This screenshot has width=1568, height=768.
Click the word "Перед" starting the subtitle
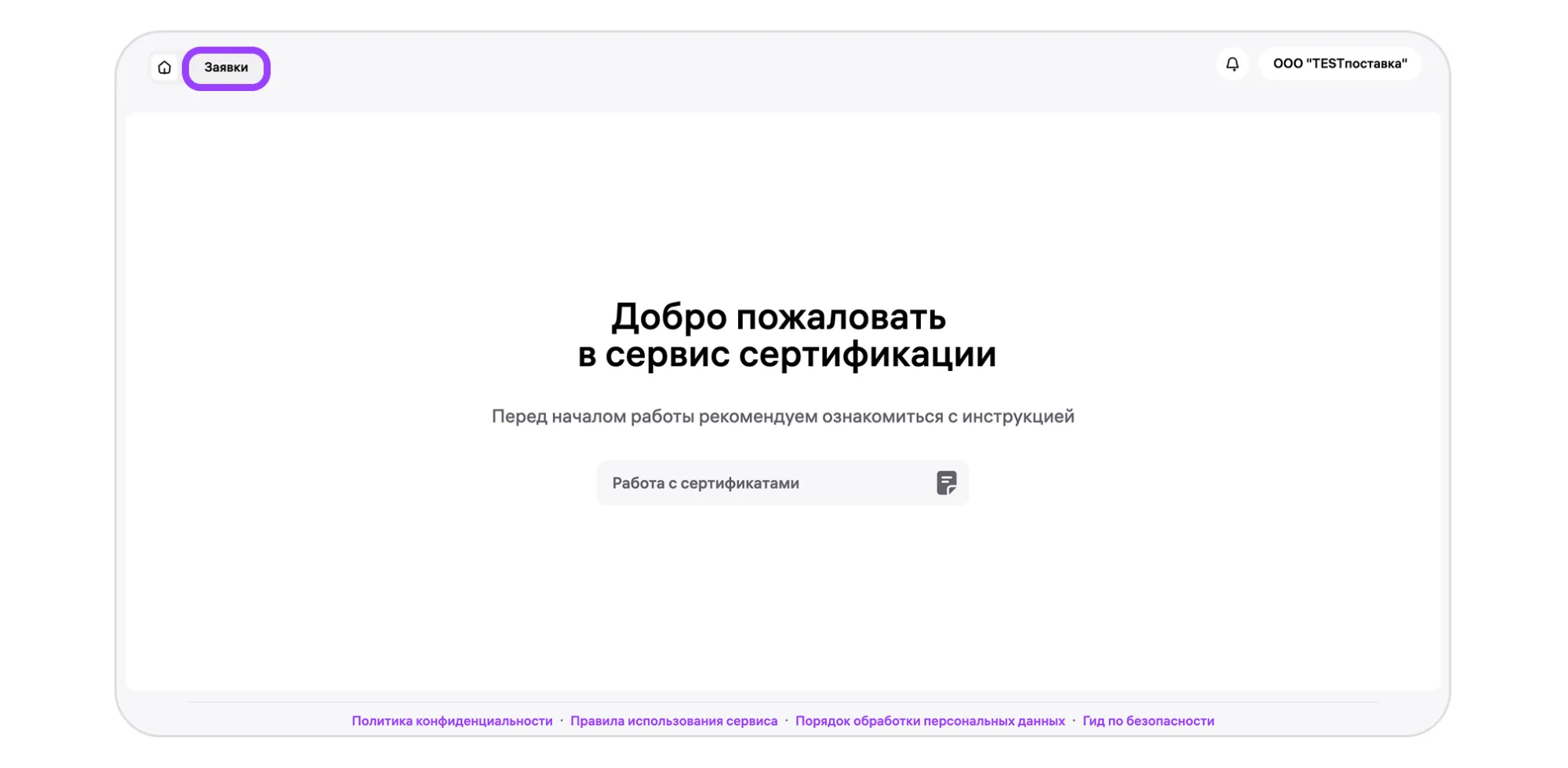tap(518, 417)
